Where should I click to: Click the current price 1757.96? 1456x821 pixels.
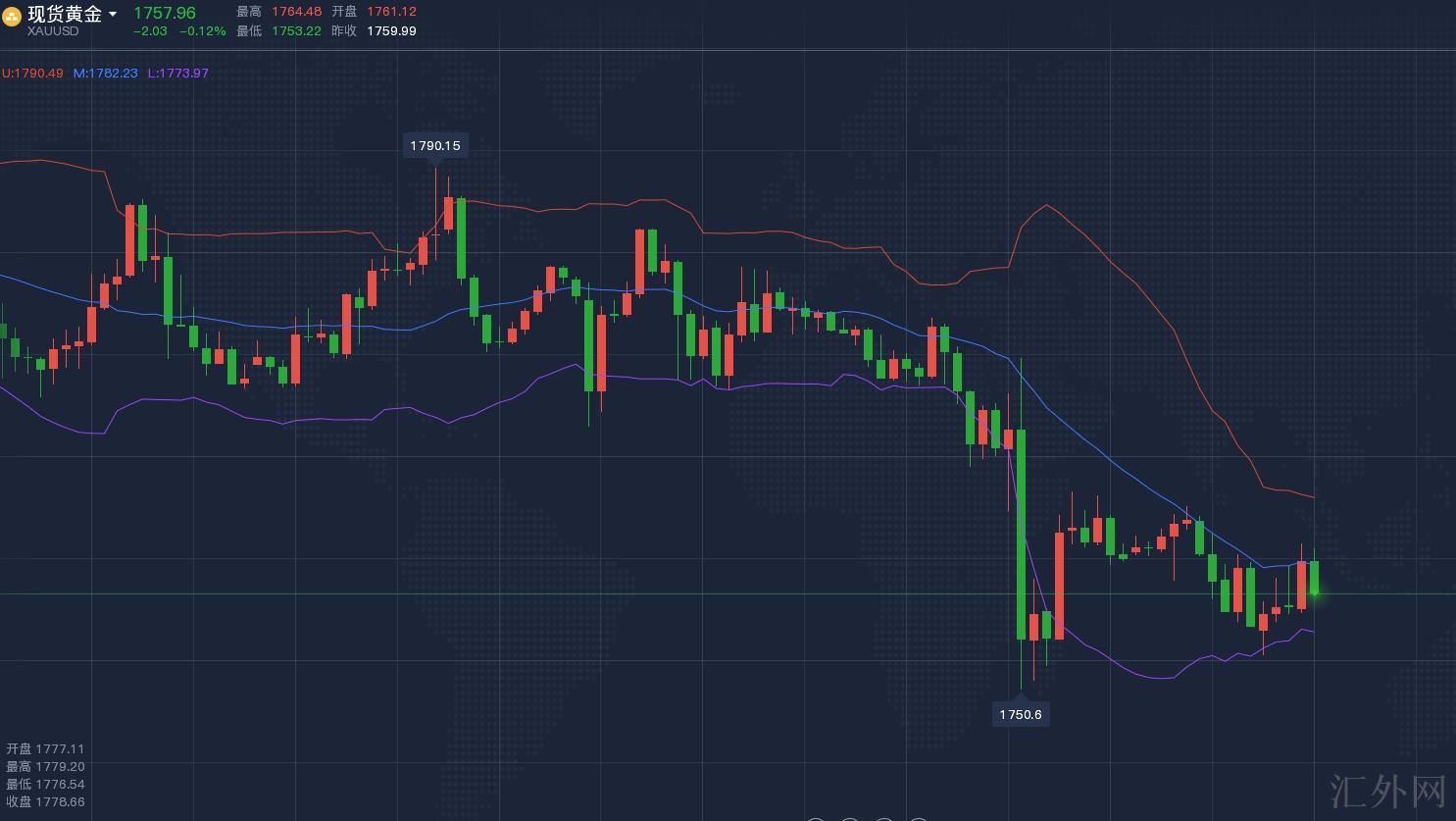click(x=165, y=13)
